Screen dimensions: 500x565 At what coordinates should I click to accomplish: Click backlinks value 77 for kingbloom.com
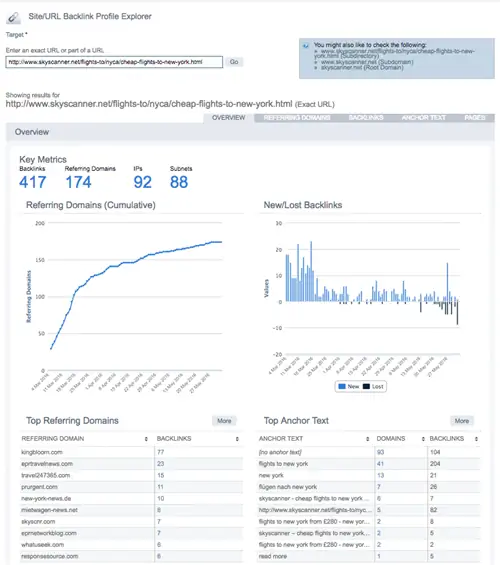point(161,452)
